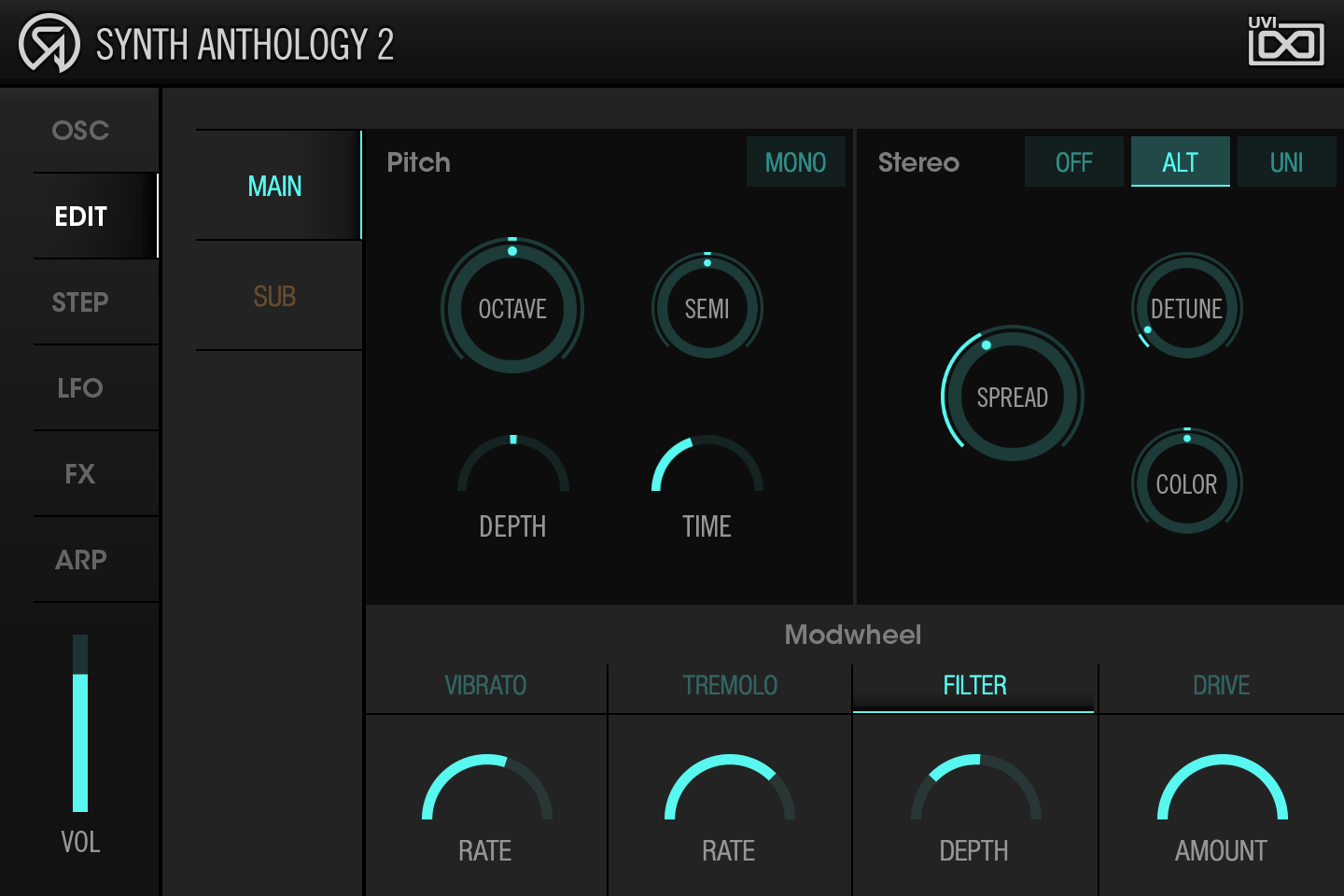Select VIBRATO modwheel target
1344x896 pixels.
coord(485,686)
